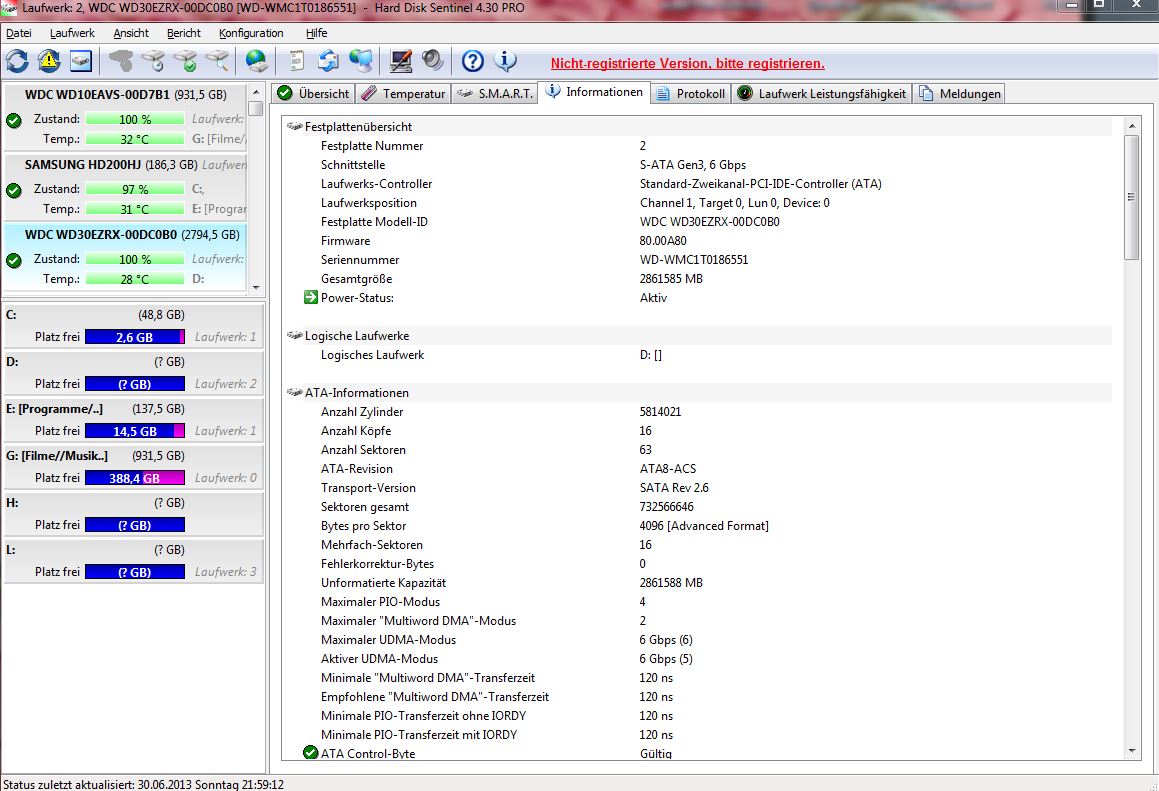Click the disk with clock toolbar icon
1159x791 pixels.
coord(154,61)
